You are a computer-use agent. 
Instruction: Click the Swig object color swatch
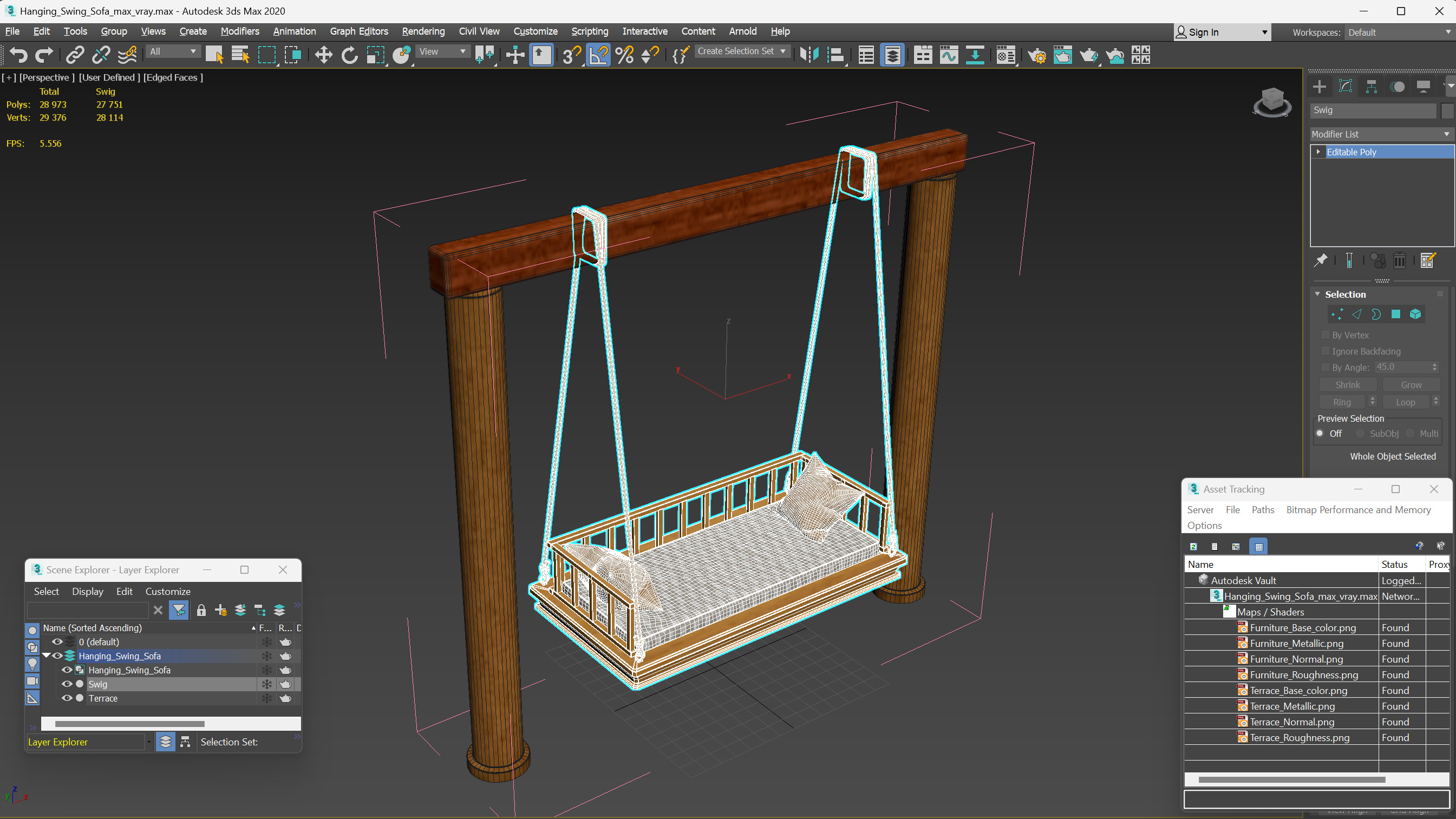(1447, 110)
